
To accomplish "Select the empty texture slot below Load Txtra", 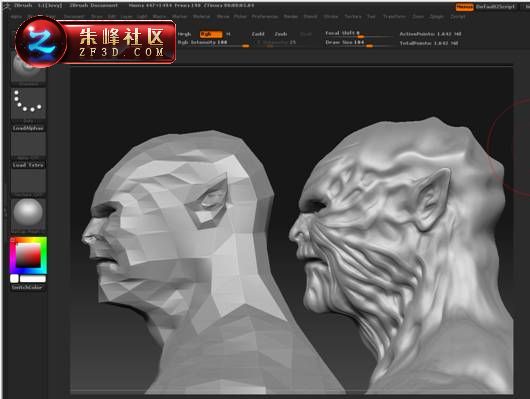I will tap(28, 181).
